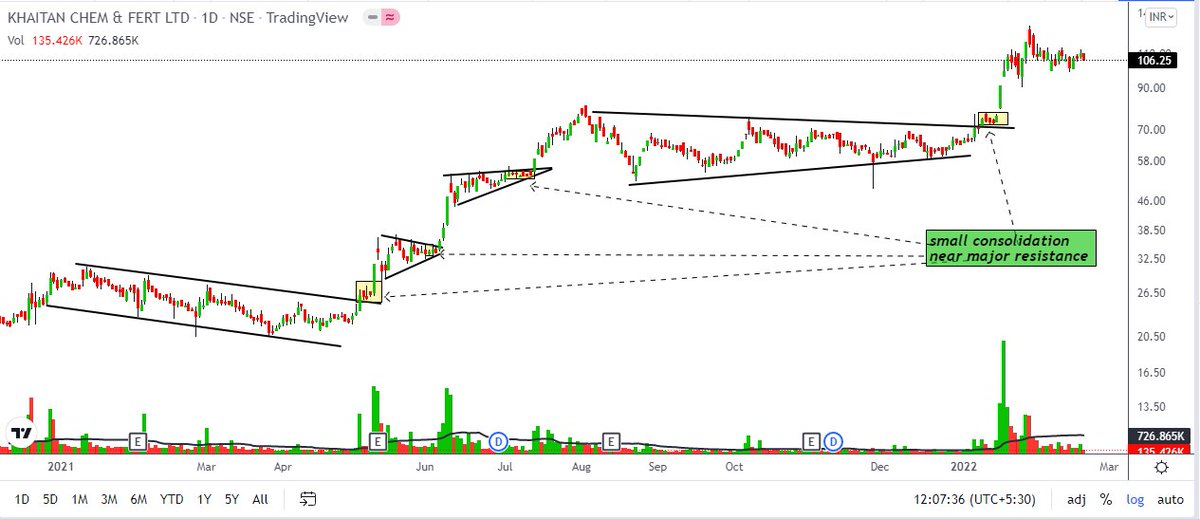Click the earnings E marker near mid-August

click(x=610, y=440)
